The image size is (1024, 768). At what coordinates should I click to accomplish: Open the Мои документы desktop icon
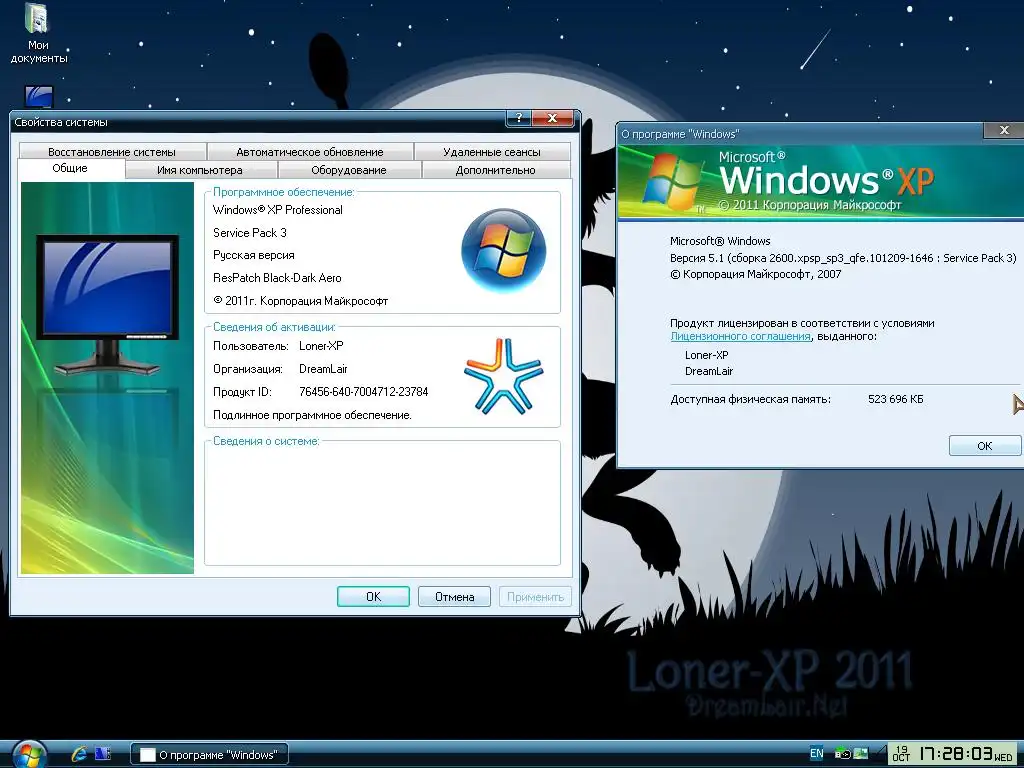point(39,34)
